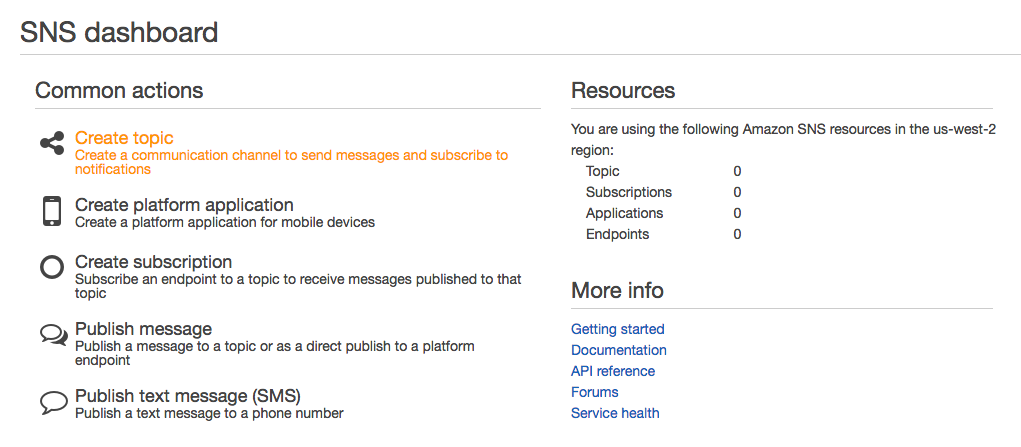Open the Create topic action
The width and height of the screenshot is (1021, 447).
coord(124,138)
